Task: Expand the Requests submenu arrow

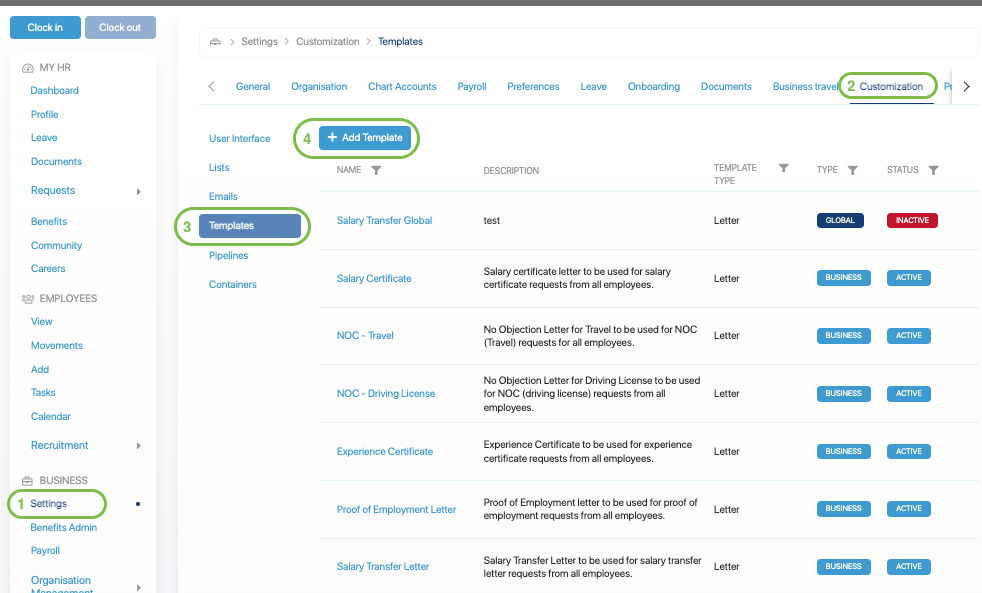Action: pos(139,191)
